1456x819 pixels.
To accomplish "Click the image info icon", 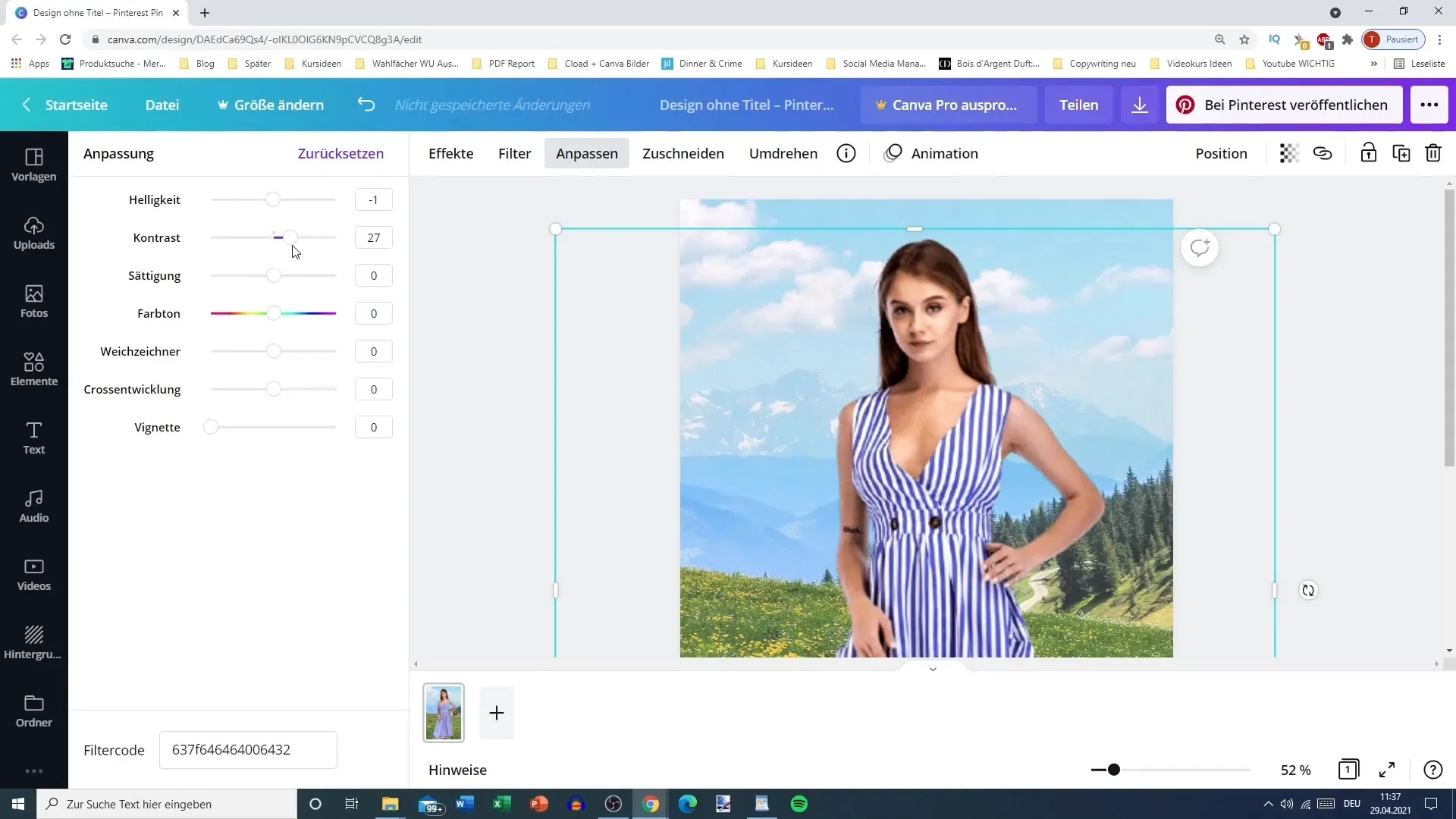I will (x=846, y=153).
